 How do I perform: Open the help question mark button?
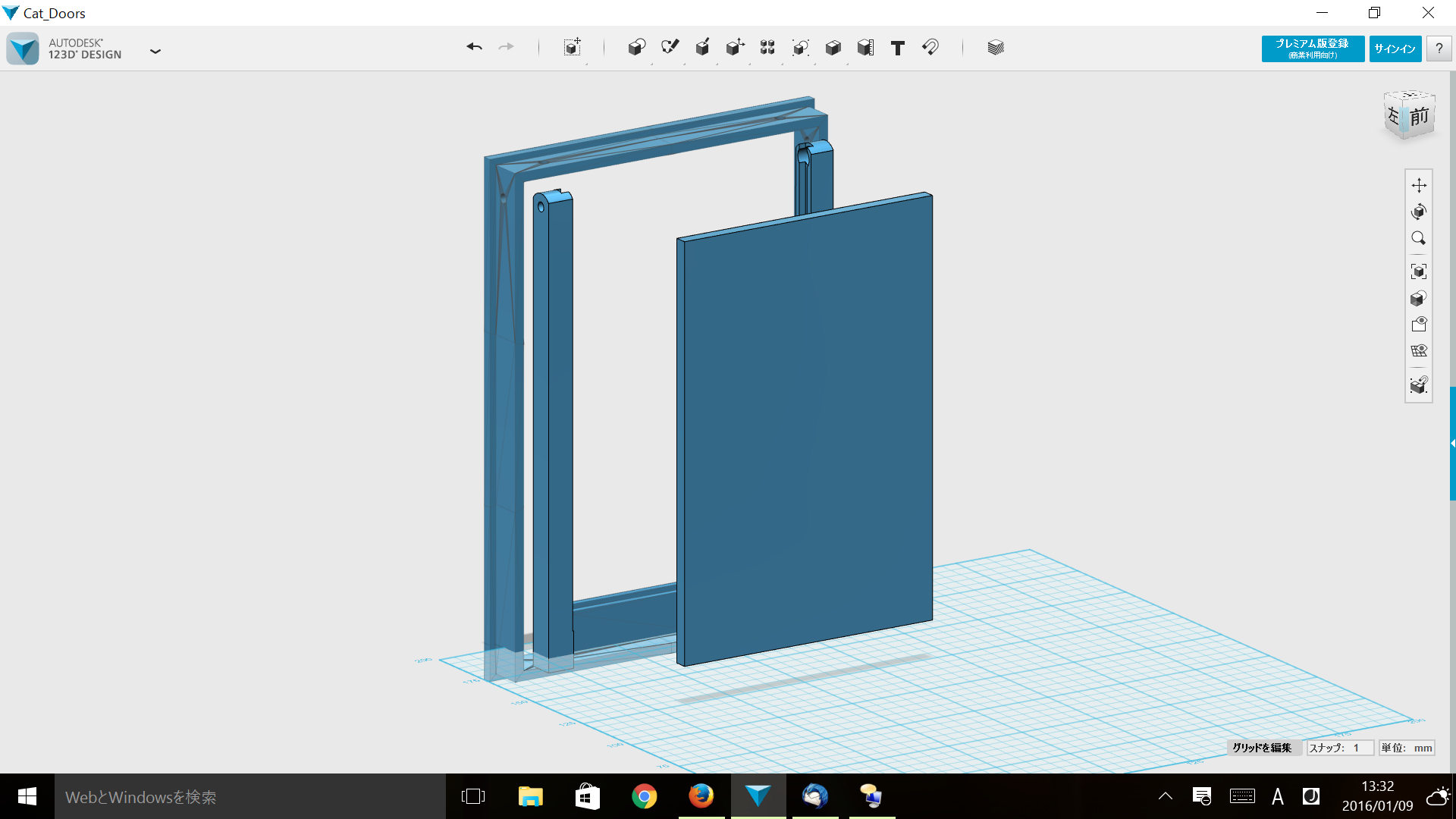pos(1439,49)
